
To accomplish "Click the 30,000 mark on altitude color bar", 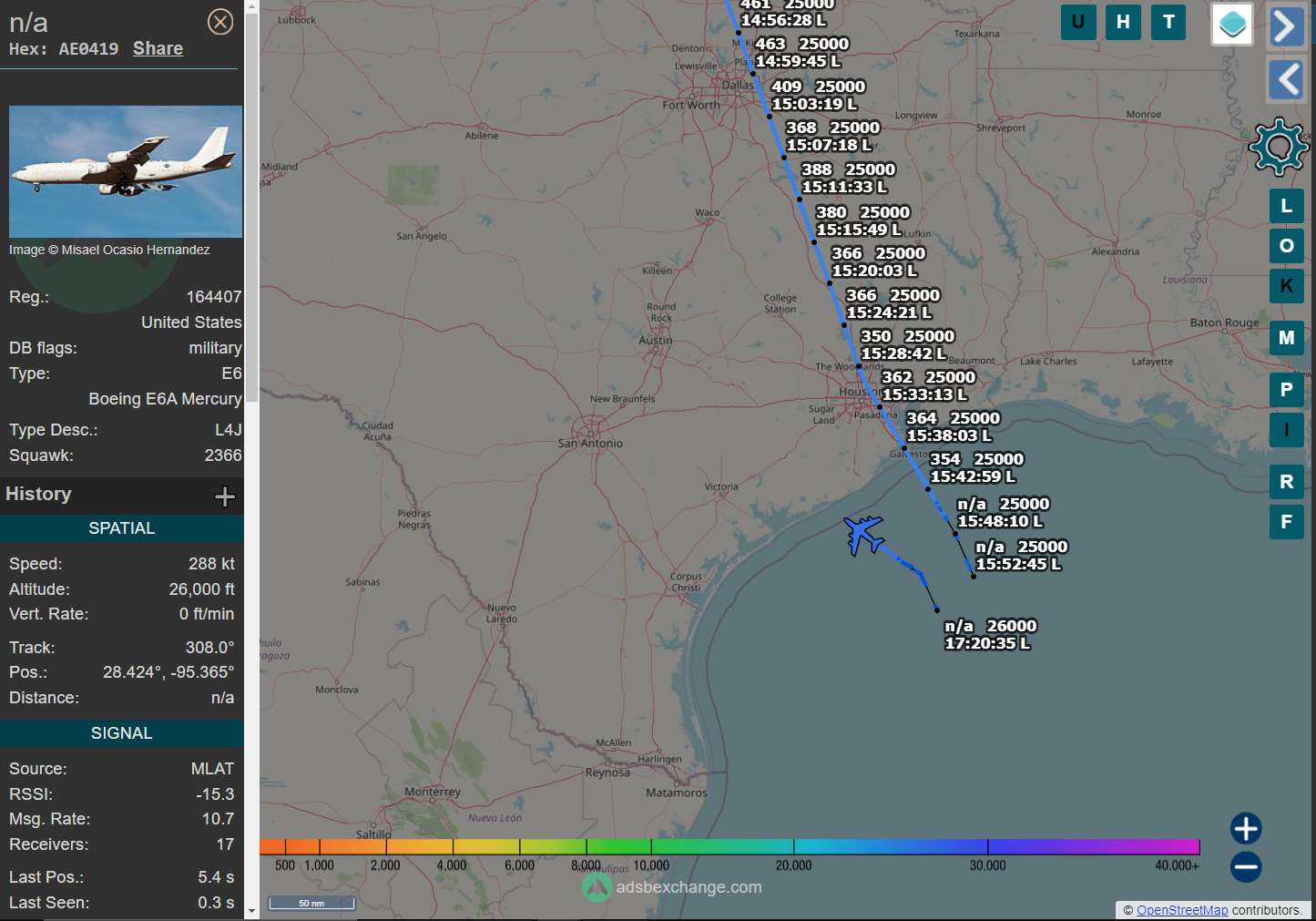I will [987, 865].
